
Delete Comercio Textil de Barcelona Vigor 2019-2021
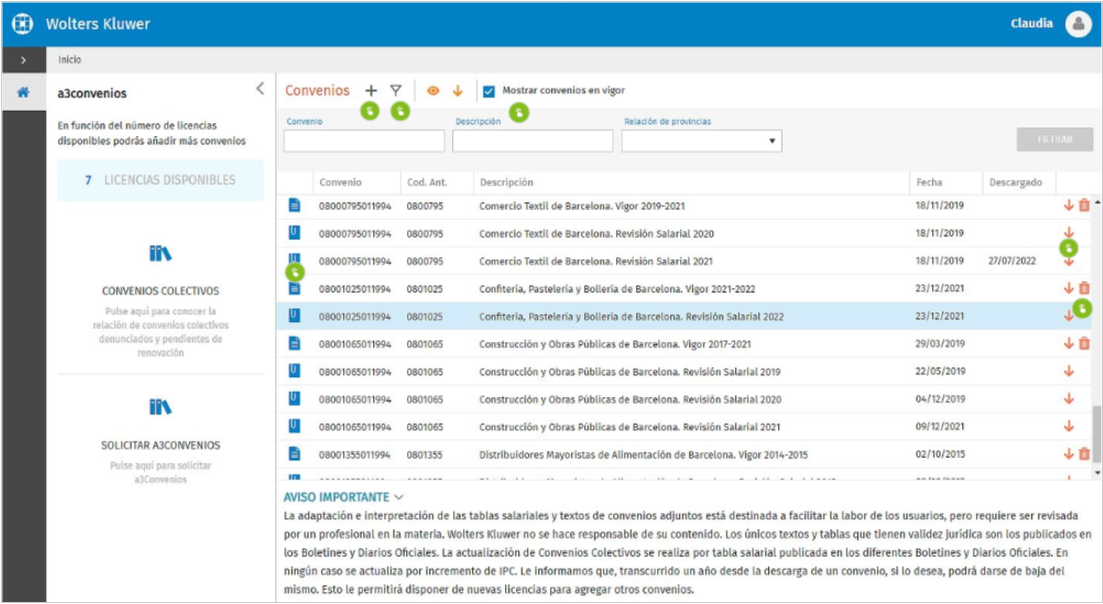(x=1084, y=205)
